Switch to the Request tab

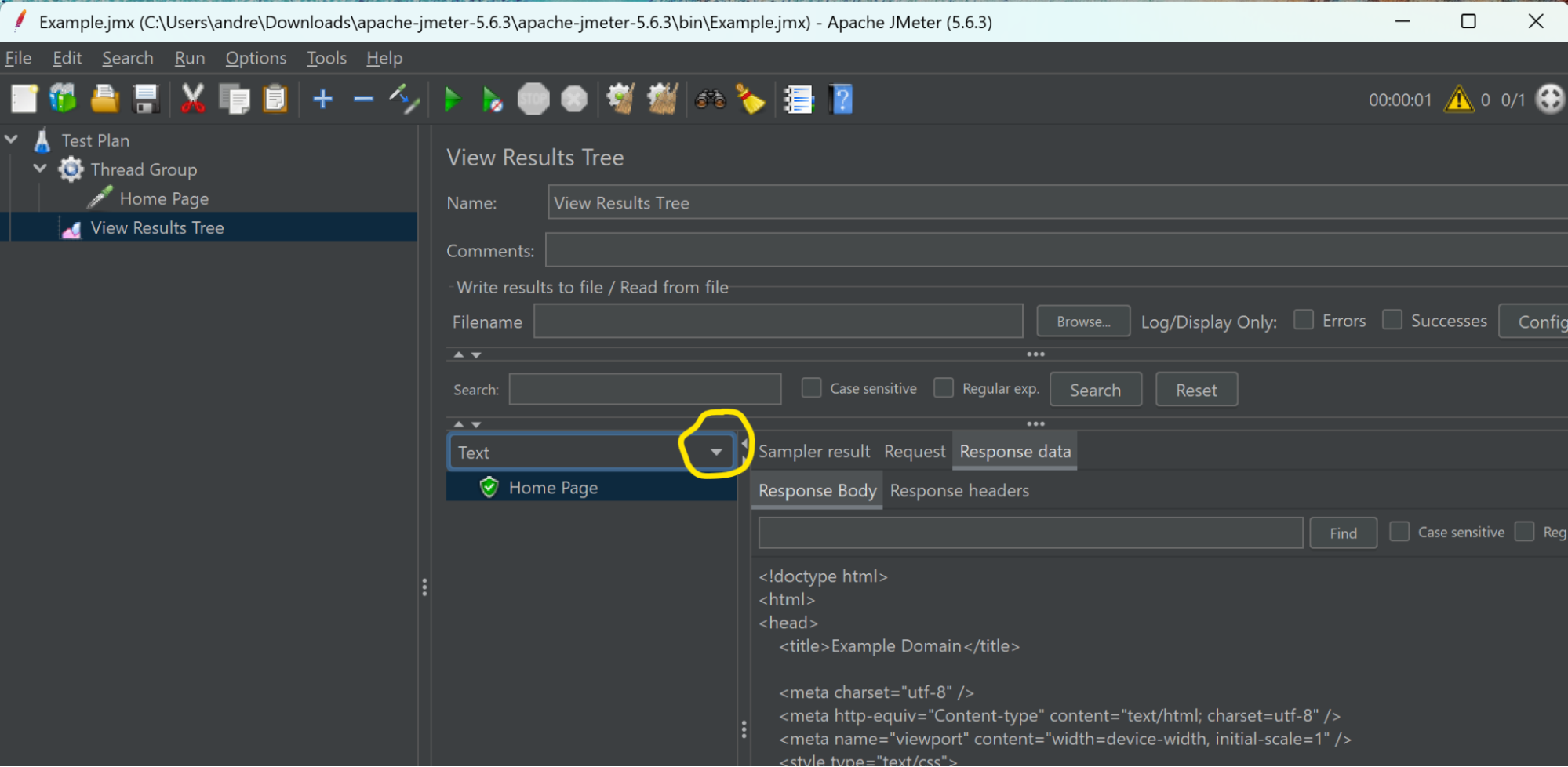915,452
